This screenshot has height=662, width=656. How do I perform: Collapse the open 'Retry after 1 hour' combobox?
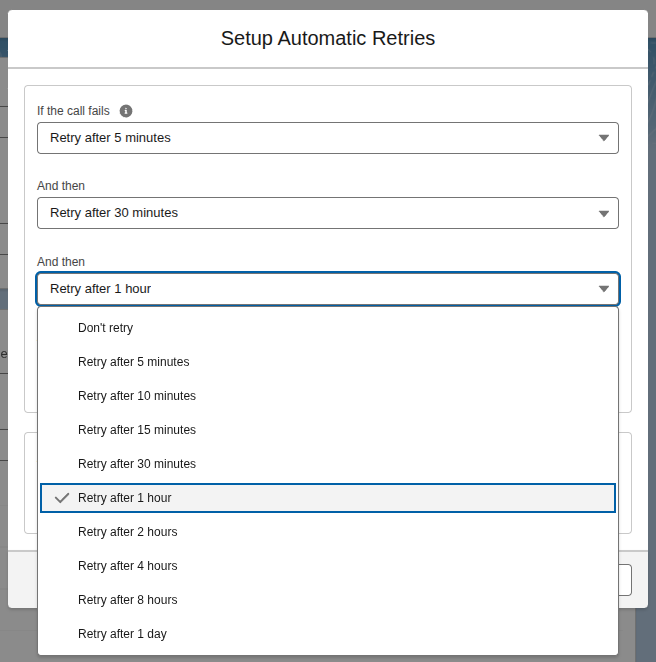click(327, 289)
